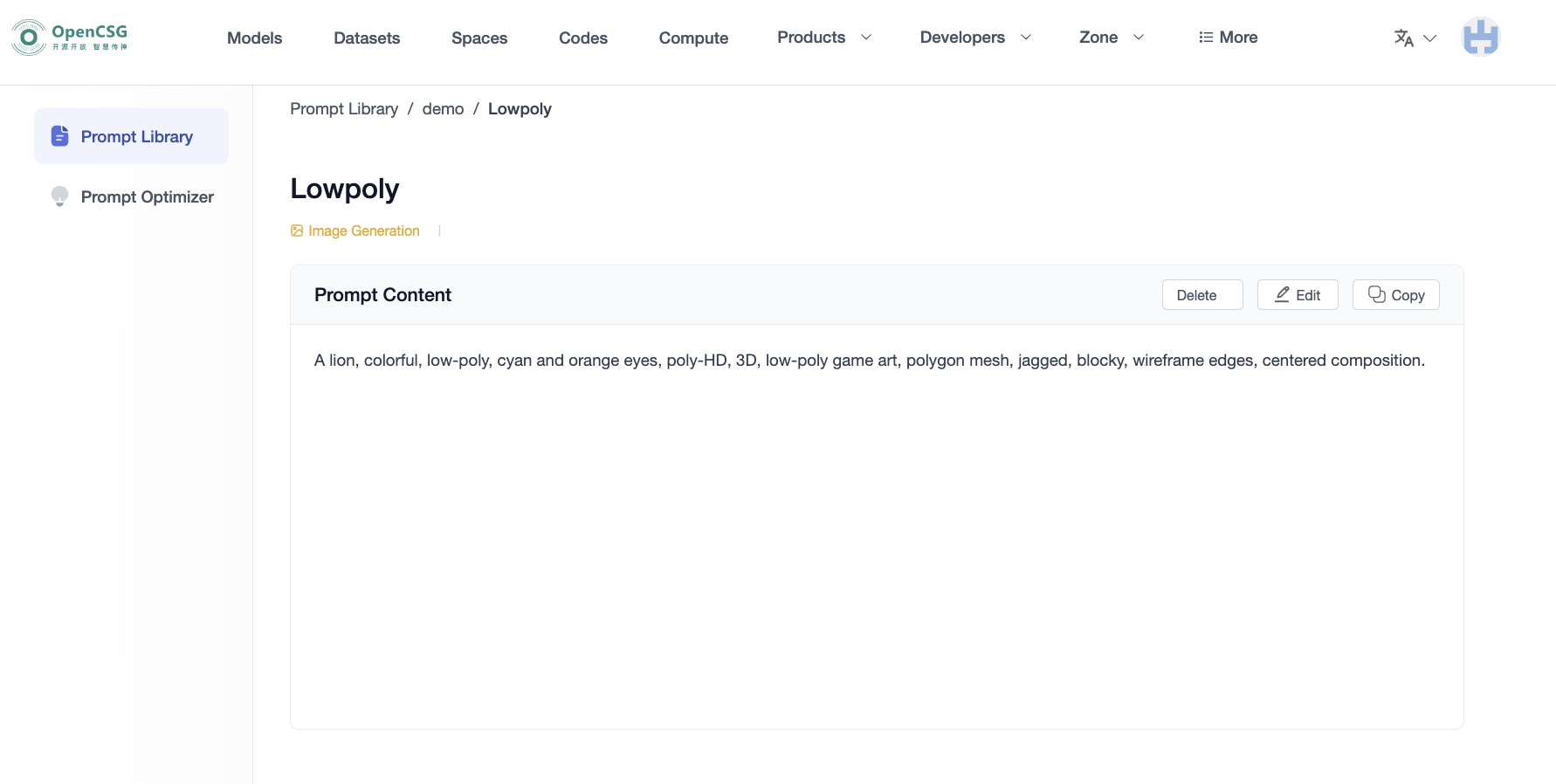Open the language selector chevron
1556x784 pixels.
pos(1429,38)
